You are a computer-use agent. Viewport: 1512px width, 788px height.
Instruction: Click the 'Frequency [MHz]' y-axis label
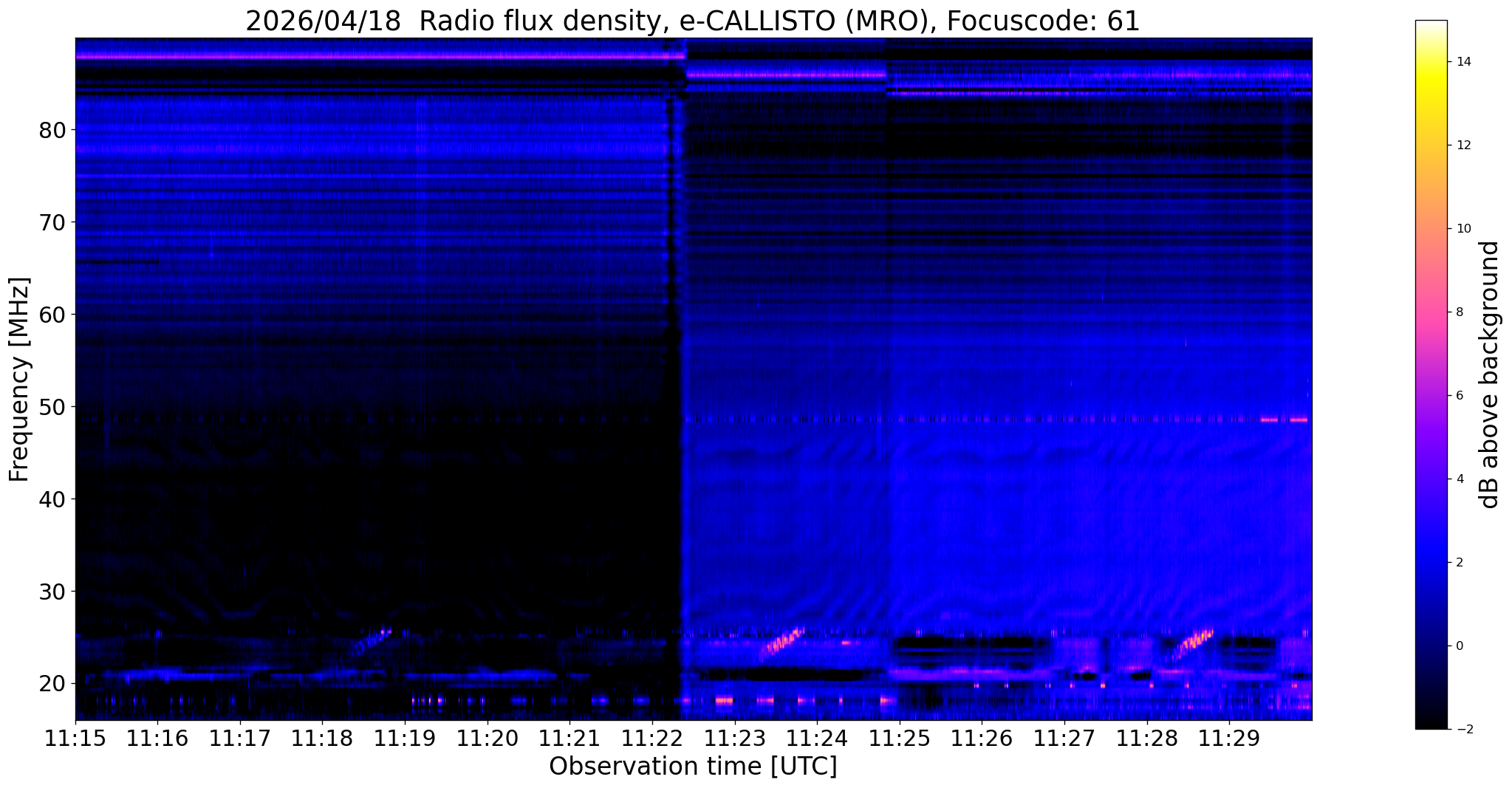click(x=20, y=380)
